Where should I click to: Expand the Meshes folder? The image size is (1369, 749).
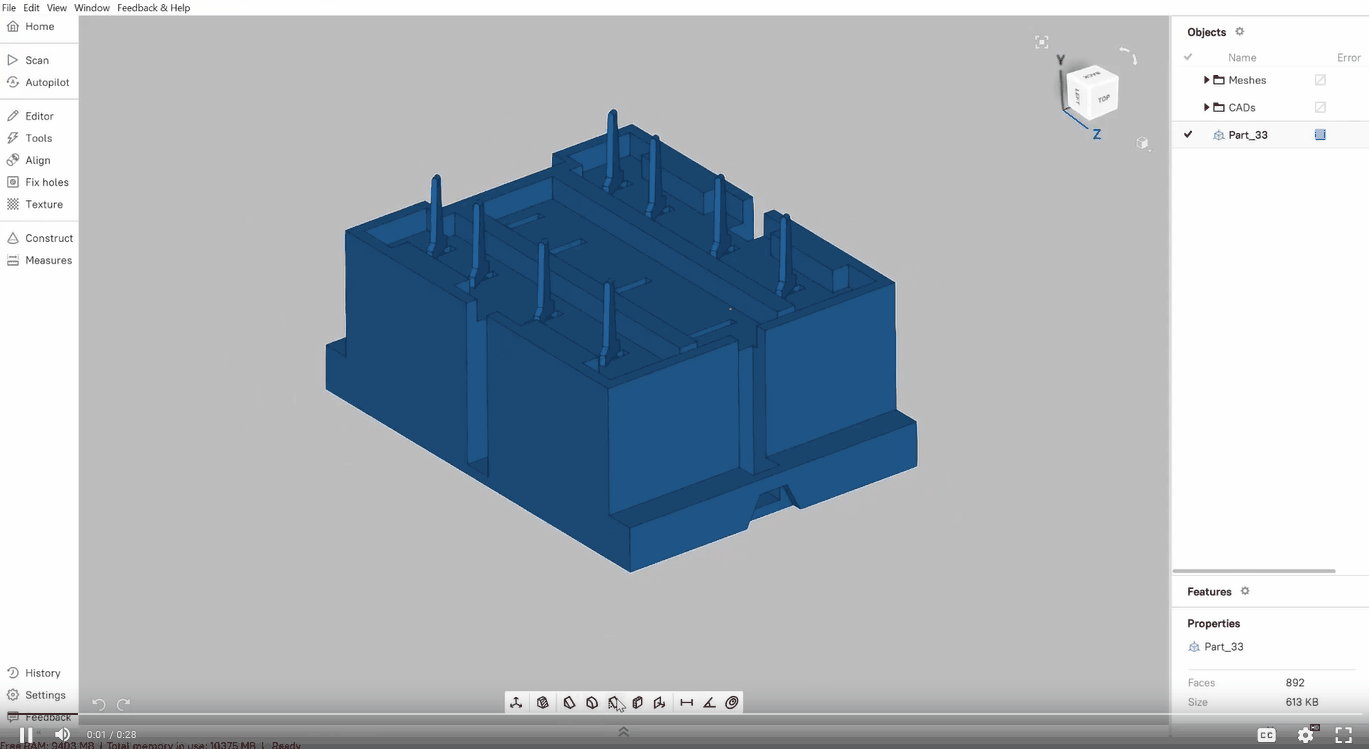click(1206, 80)
